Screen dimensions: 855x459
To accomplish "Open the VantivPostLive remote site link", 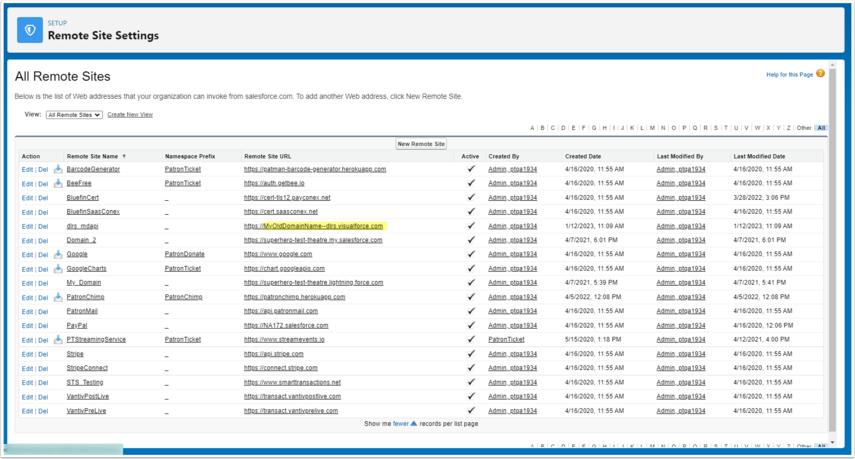I will (x=88, y=396).
